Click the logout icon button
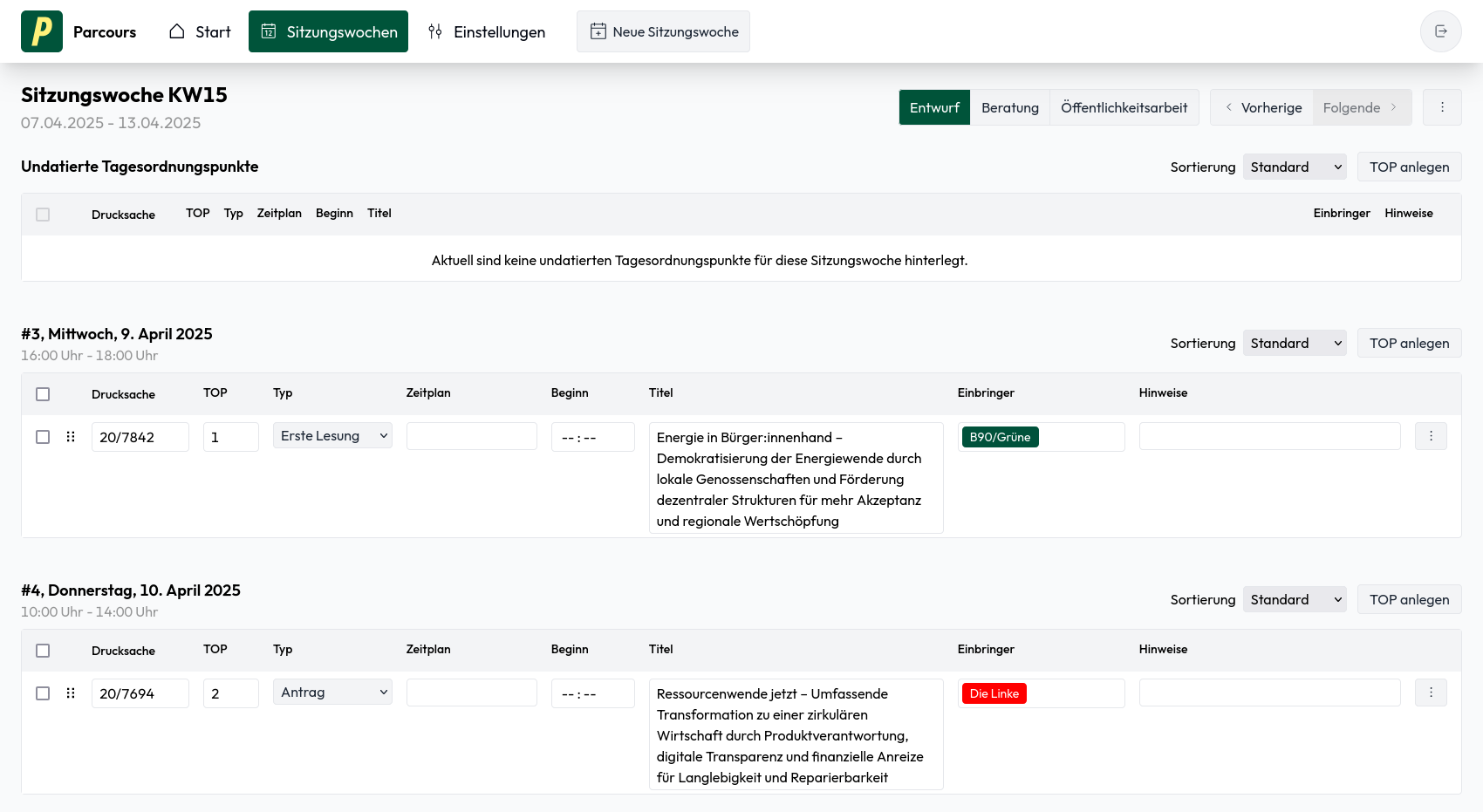The image size is (1483, 812). point(1441,31)
